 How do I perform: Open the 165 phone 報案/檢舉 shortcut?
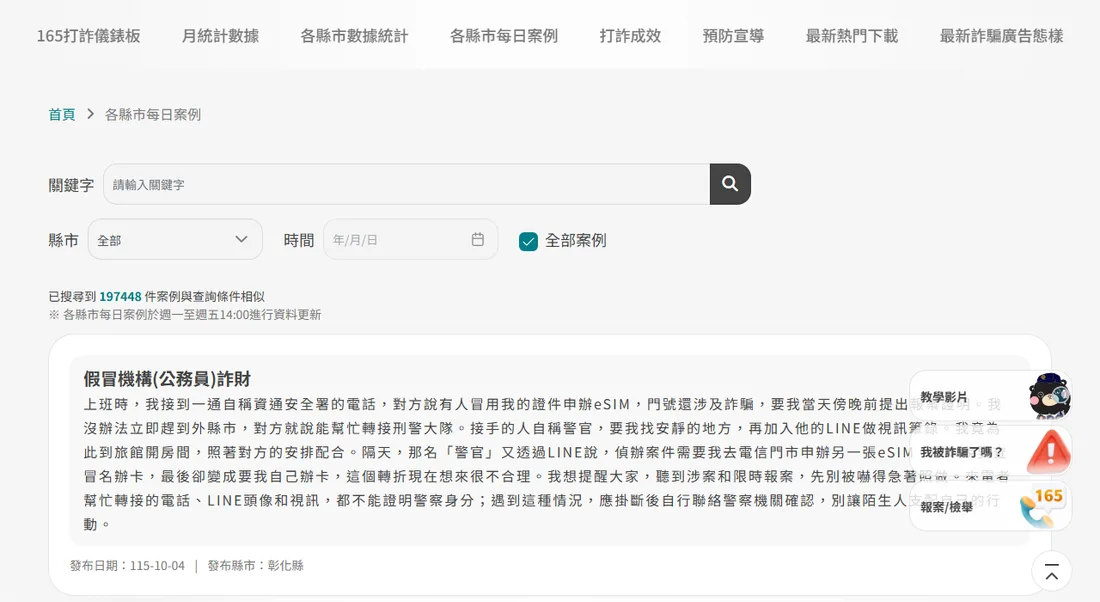point(991,506)
